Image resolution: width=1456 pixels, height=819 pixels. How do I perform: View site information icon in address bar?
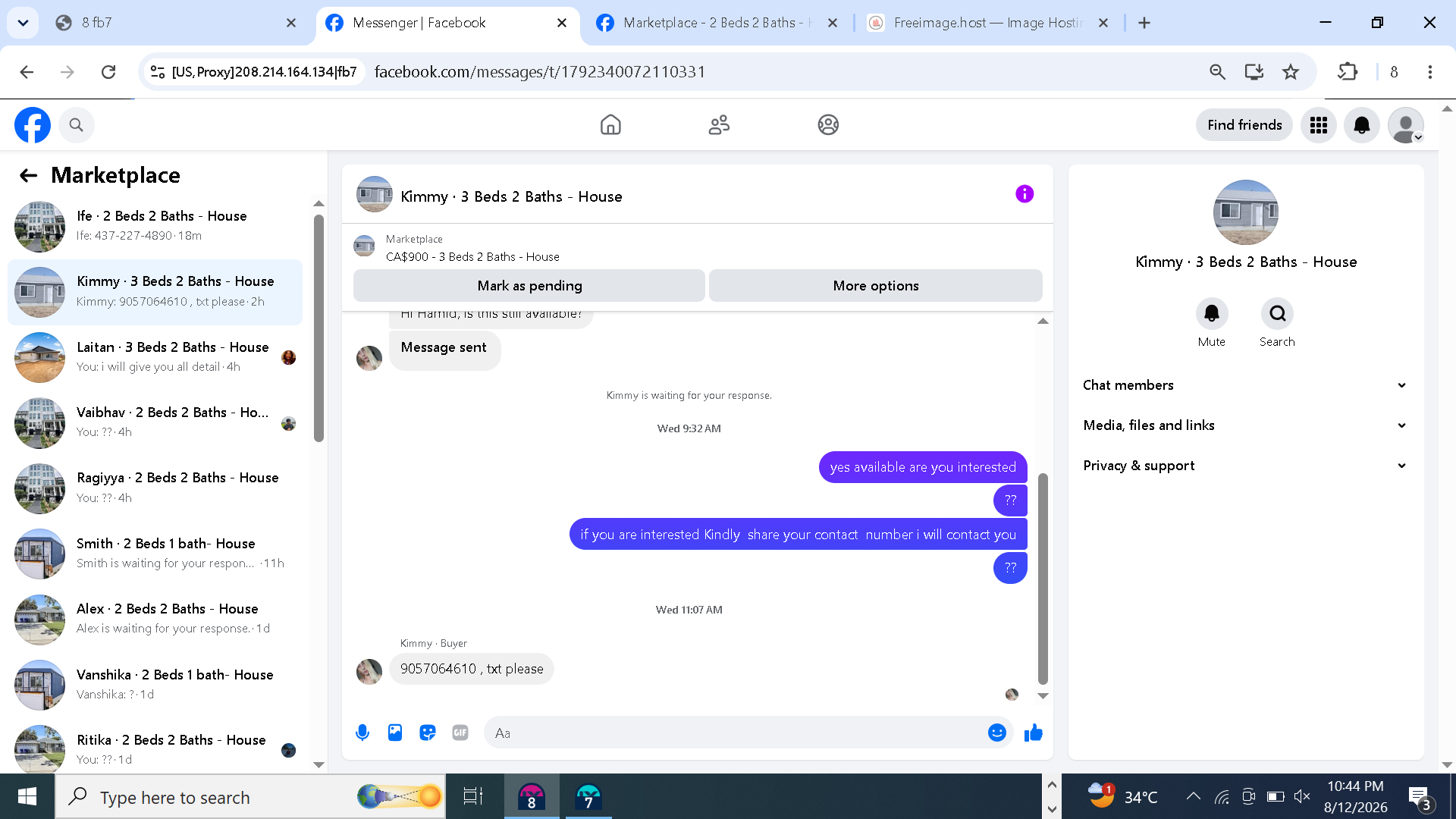[158, 72]
